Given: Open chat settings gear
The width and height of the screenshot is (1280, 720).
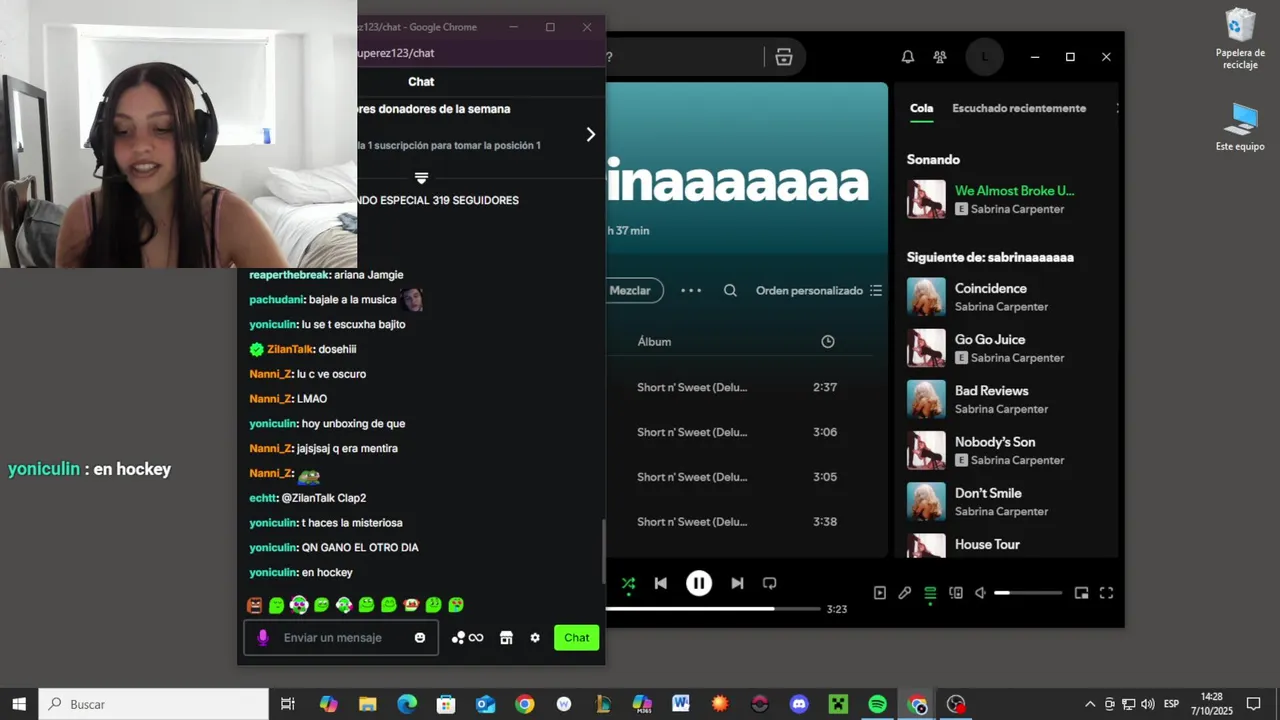Looking at the screenshot, I should click(535, 638).
